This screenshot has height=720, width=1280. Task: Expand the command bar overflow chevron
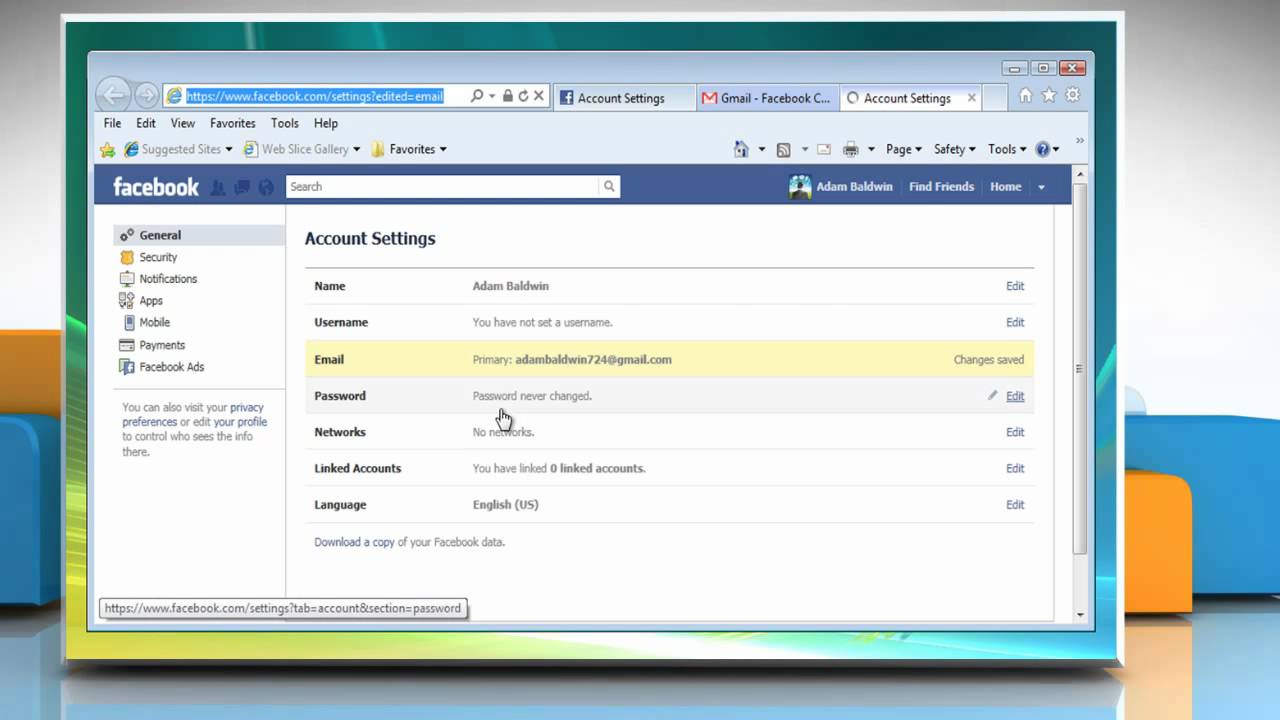[x=1080, y=141]
